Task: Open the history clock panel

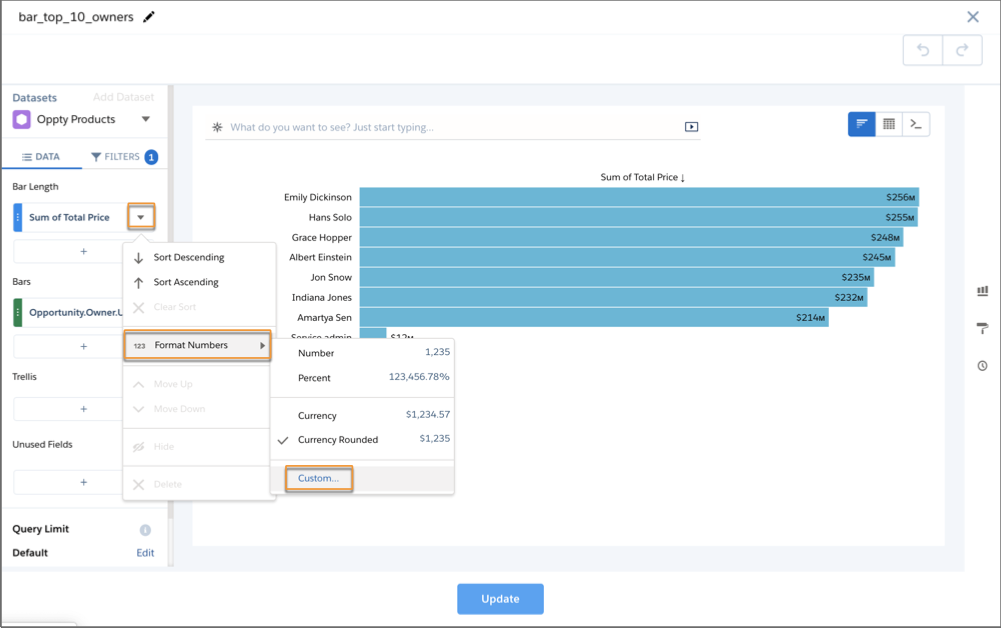Action: point(982,366)
